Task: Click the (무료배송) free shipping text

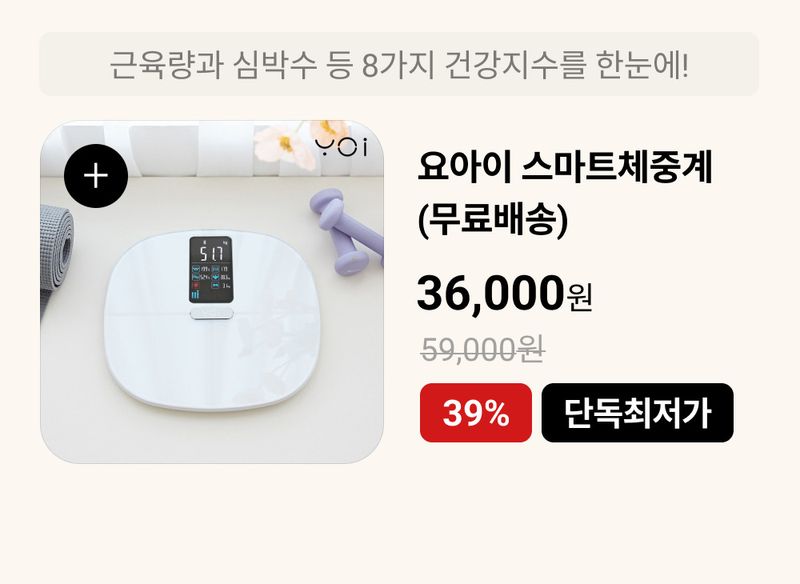Action: (492, 220)
